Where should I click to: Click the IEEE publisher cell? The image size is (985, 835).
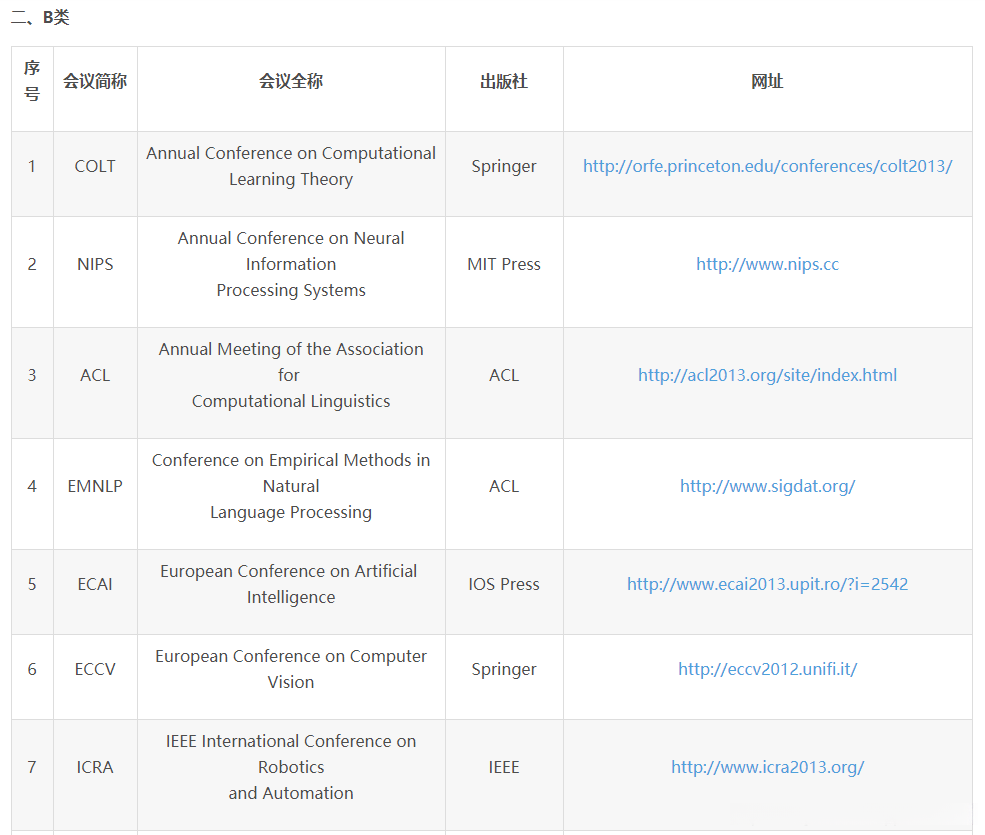pyautogui.click(x=504, y=767)
